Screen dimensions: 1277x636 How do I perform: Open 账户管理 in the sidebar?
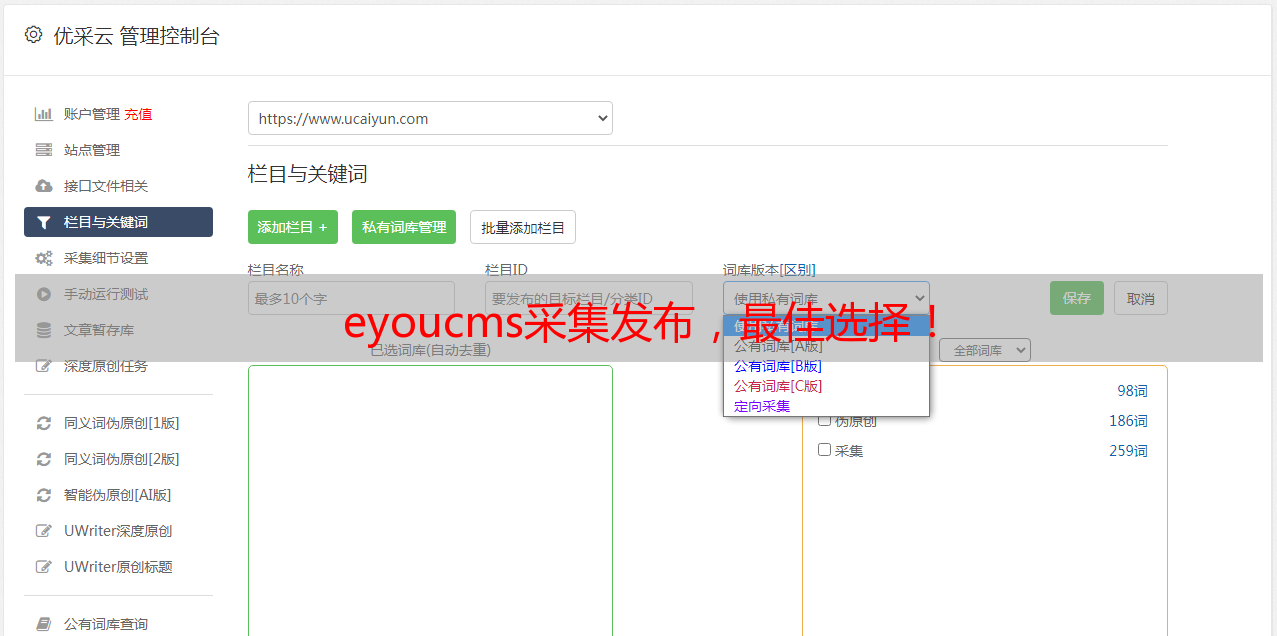[x=92, y=114]
